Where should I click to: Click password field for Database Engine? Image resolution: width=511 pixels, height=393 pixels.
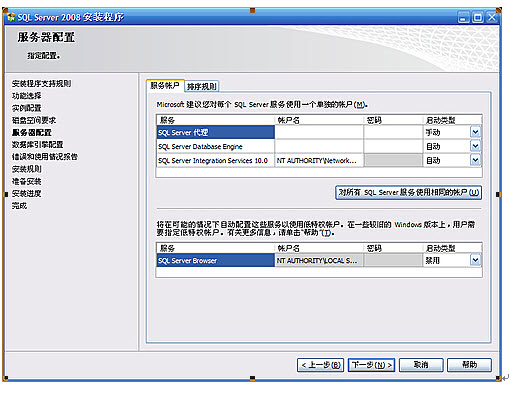[393, 146]
